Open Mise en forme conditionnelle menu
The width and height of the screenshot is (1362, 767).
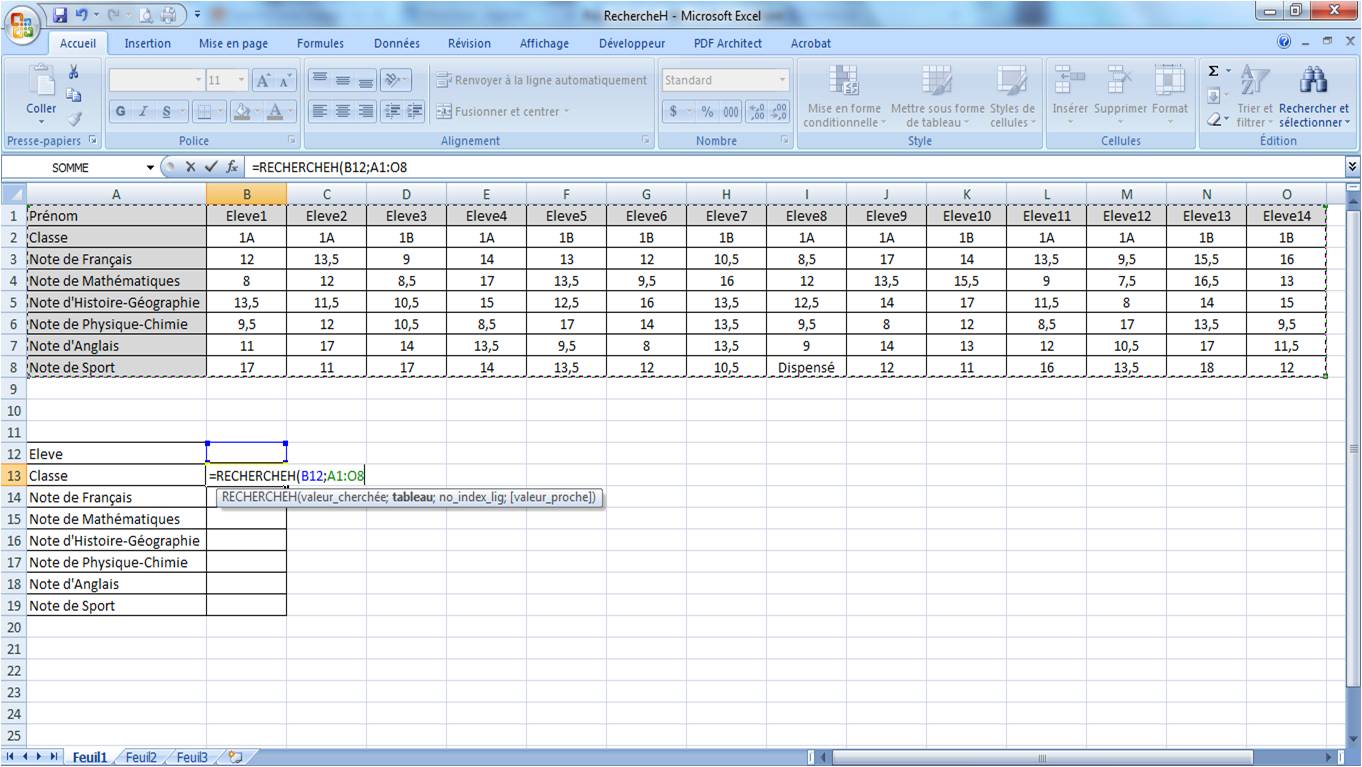(844, 96)
